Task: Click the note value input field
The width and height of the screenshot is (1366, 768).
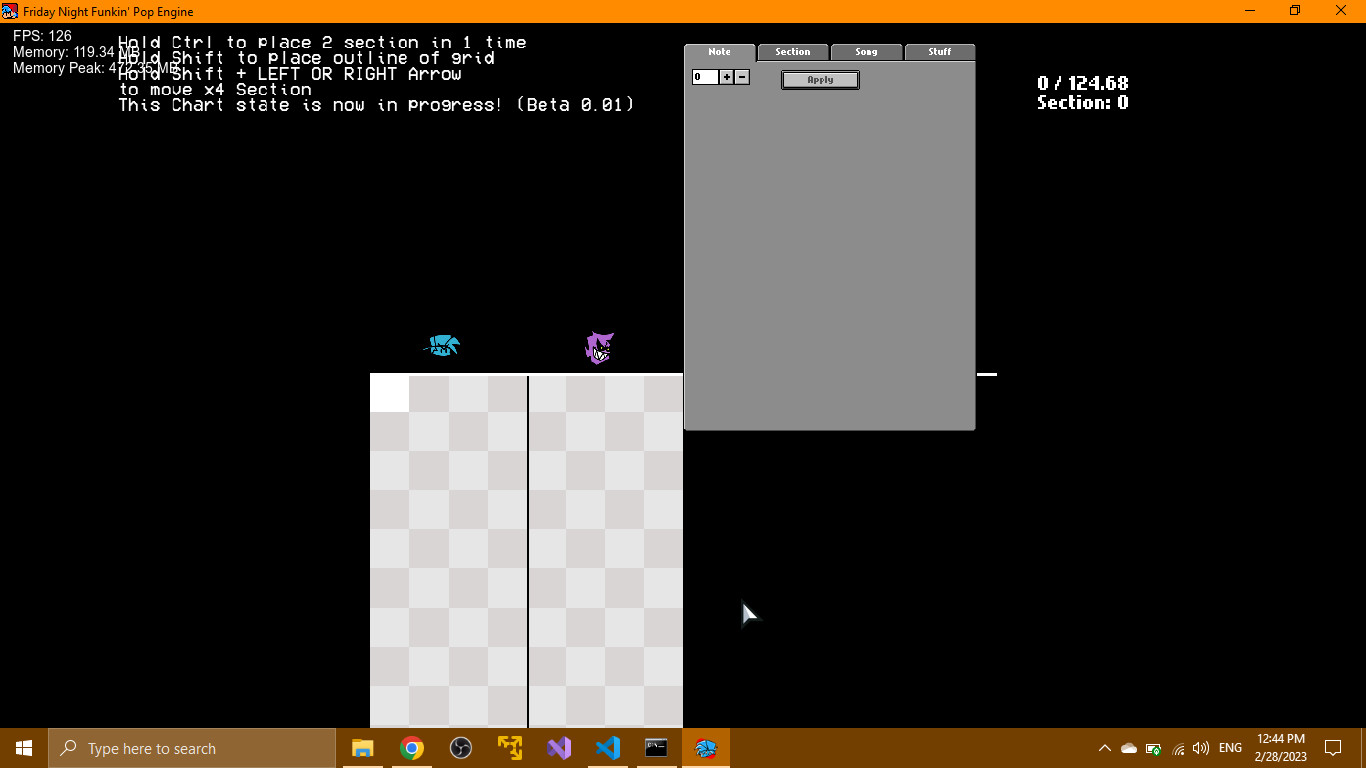Action: pyautogui.click(x=705, y=77)
